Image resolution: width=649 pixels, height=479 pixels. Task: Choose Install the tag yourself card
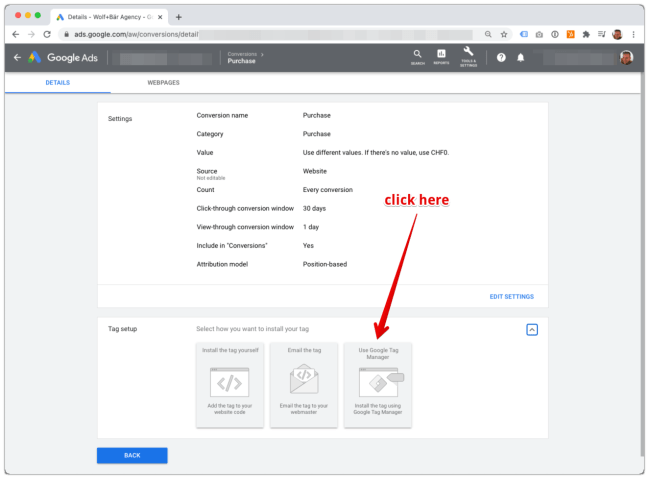point(230,385)
